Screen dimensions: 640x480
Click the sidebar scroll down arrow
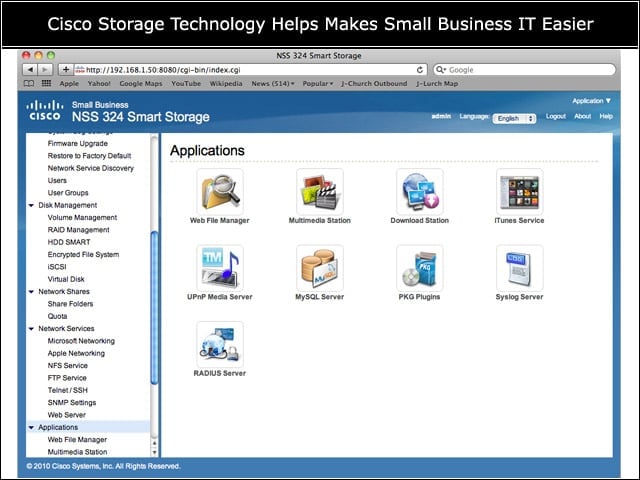tap(154, 452)
